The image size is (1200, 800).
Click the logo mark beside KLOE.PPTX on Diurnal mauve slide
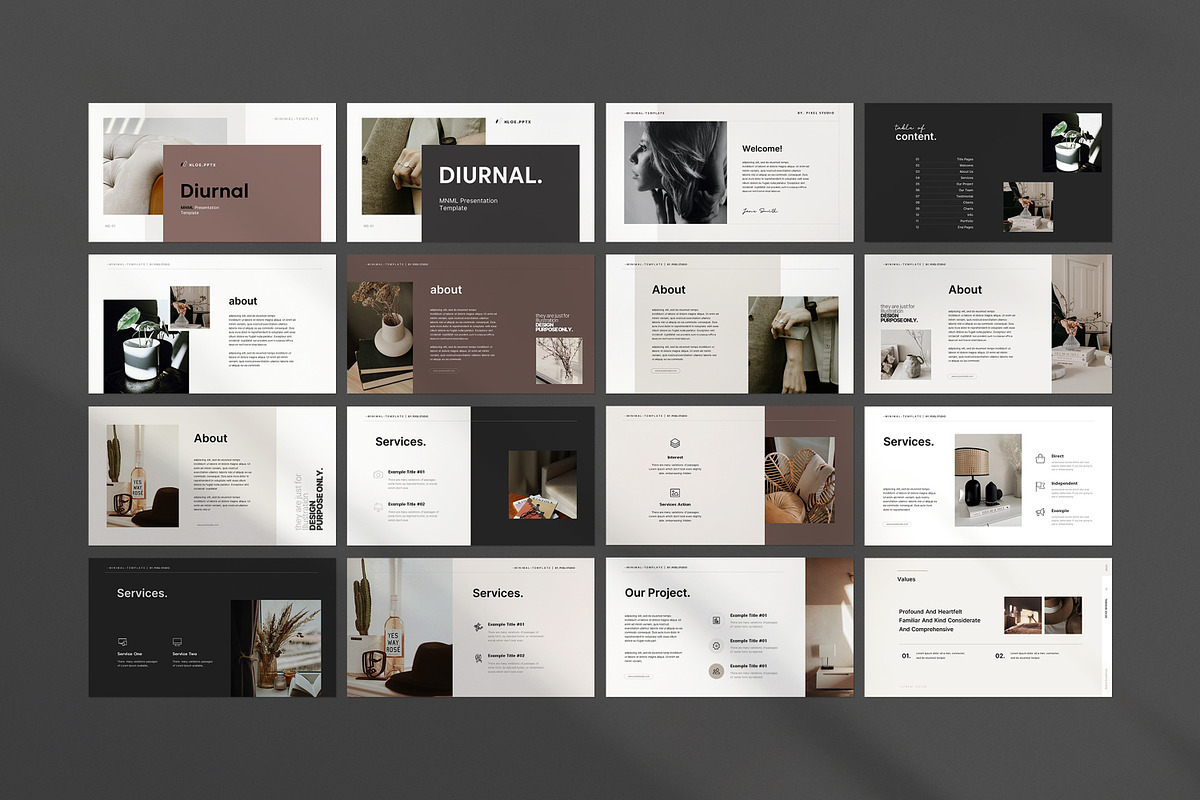point(183,164)
